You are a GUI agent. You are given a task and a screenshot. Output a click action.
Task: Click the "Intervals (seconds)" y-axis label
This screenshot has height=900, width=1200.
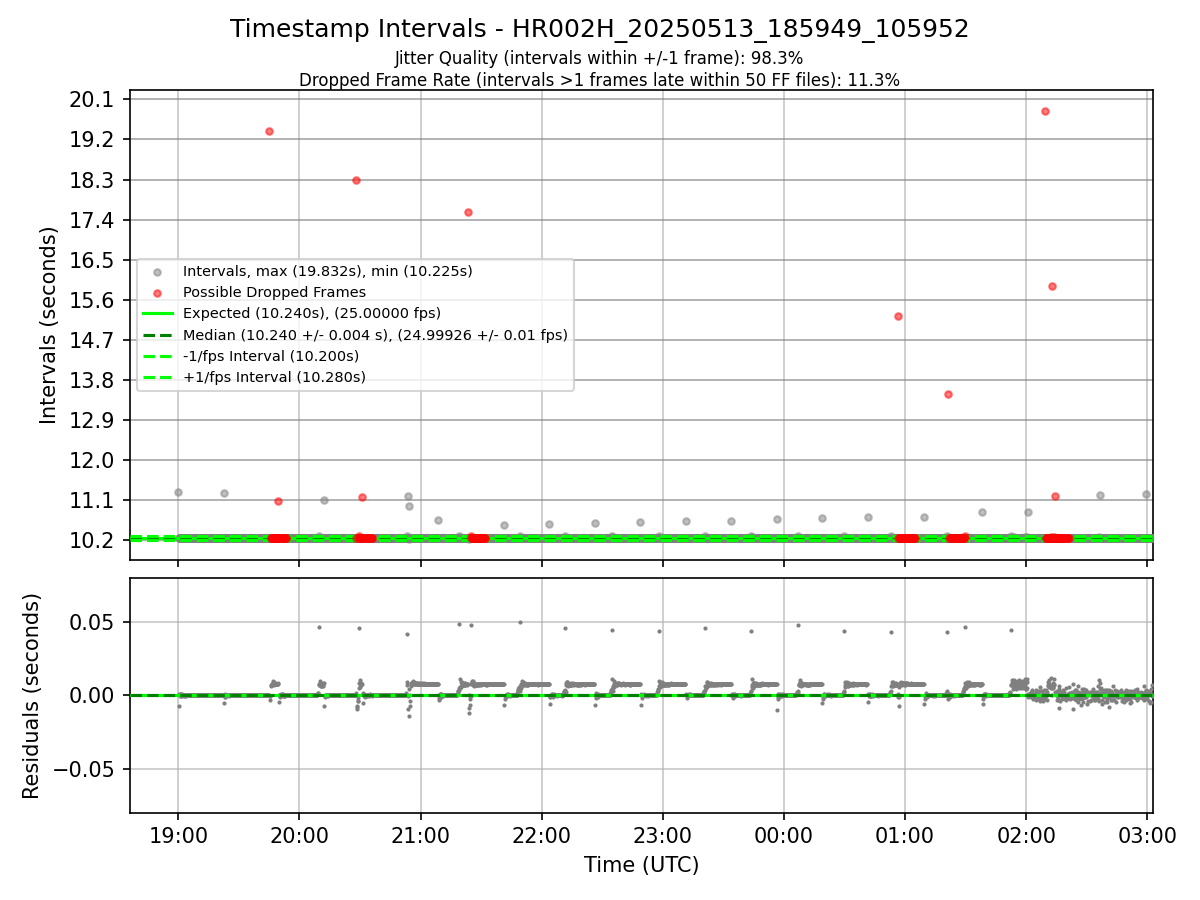pos(49,324)
